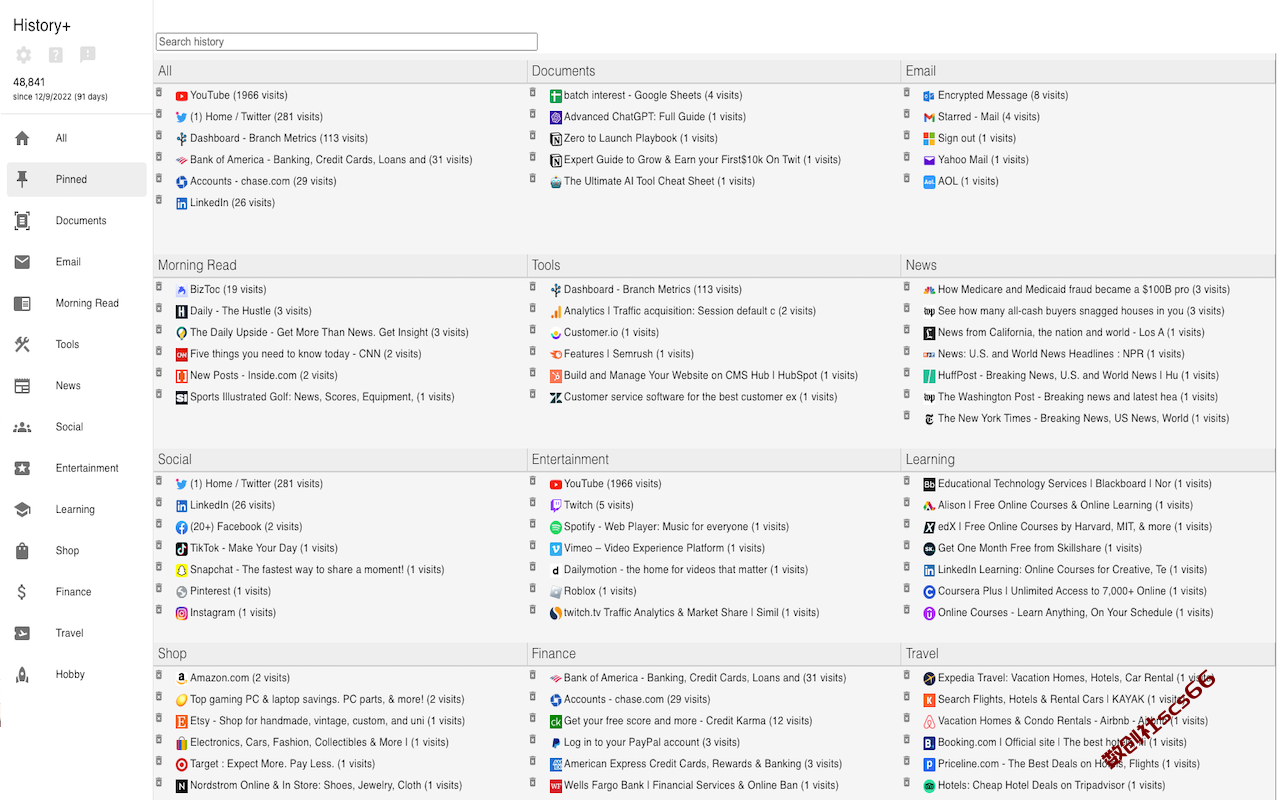
Task: Open Analytics | Traffic acquisition link
Action: 690,311
